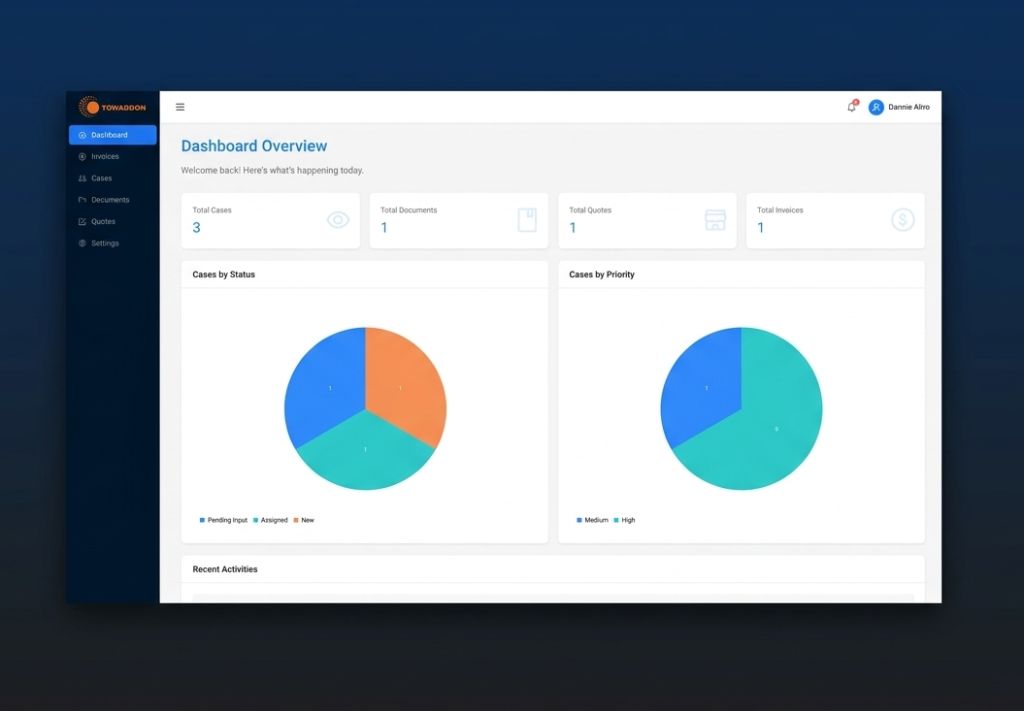
Task: Toggle the Medium legend item
Action: pos(592,520)
